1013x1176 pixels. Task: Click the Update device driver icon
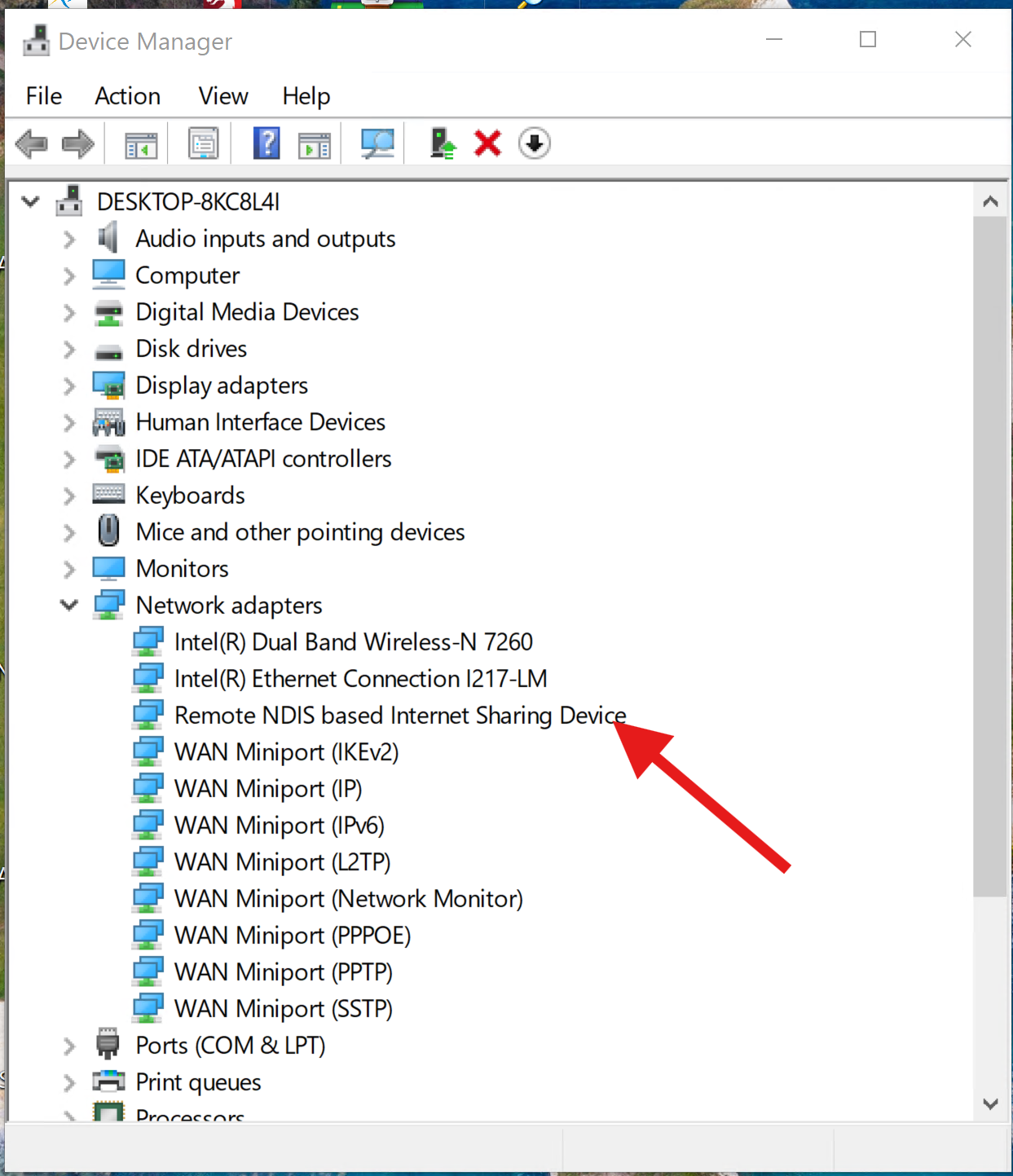pyautogui.click(x=443, y=144)
